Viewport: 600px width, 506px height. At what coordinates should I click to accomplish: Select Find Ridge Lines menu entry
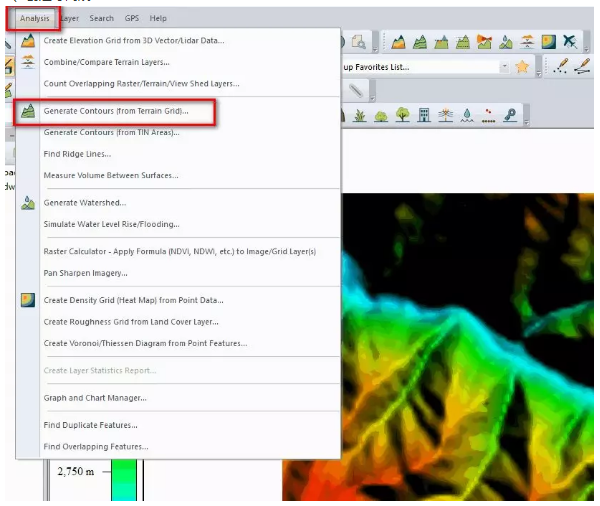point(77,154)
